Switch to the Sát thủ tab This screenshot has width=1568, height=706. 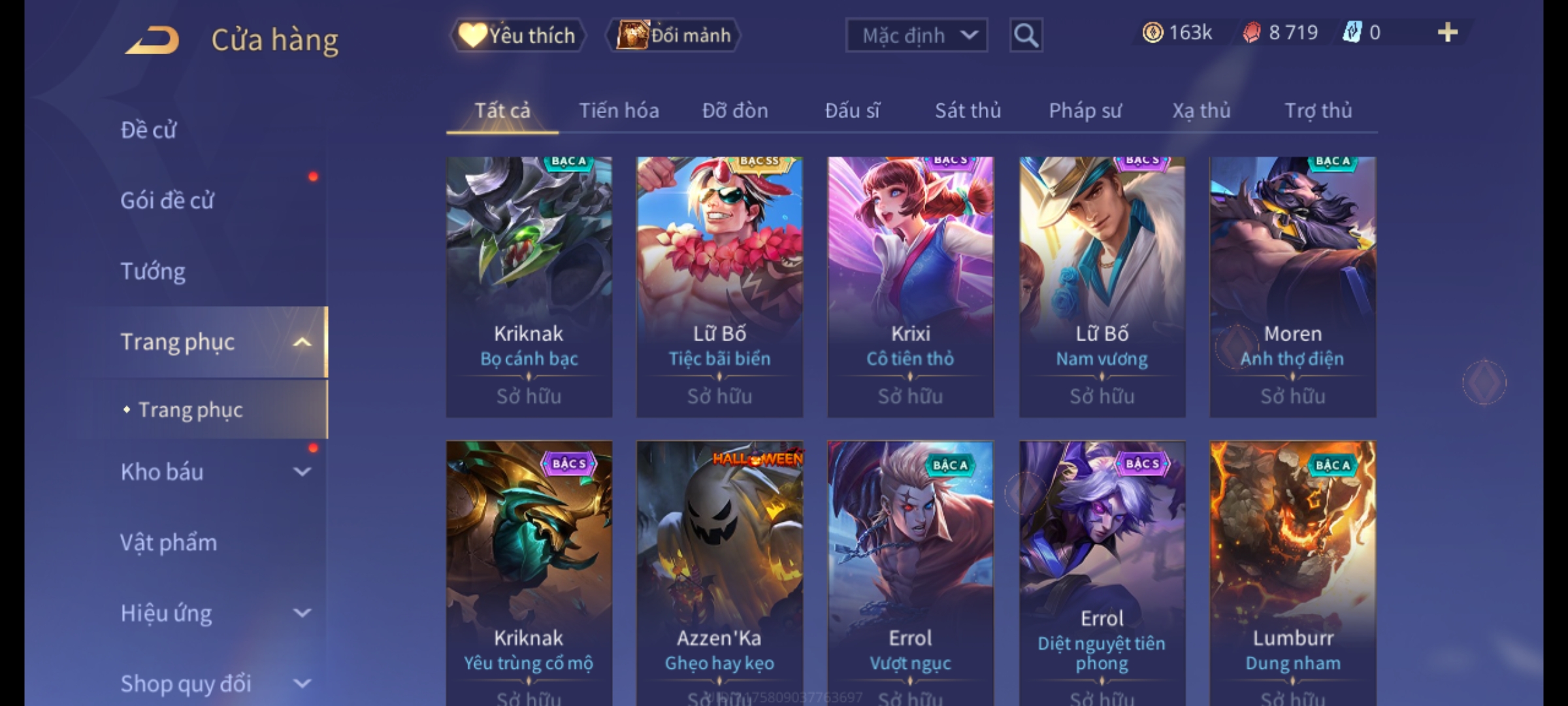click(x=968, y=110)
